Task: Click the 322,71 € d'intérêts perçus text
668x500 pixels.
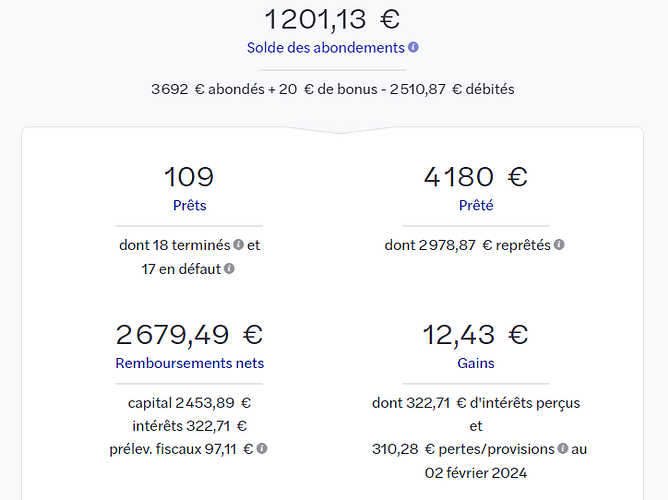Action: pyautogui.click(x=475, y=403)
